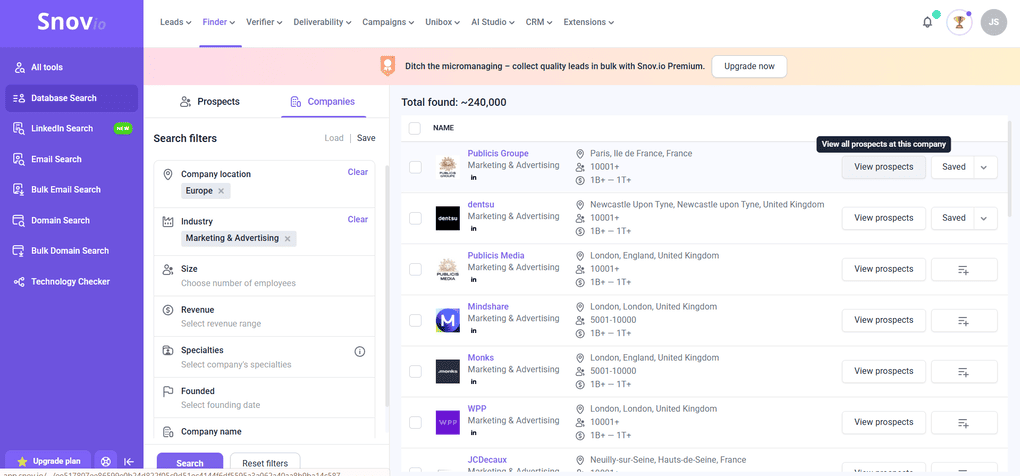Click the Upgrade now button
The height and width of the screenshot is (476, 1020).
[749, 66]
